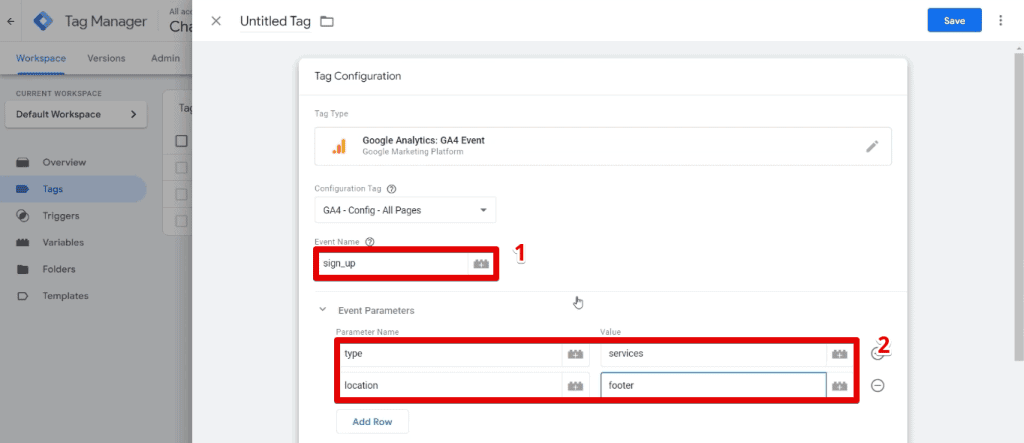The image size is (1024, 443).
Task: Insert variable in the location parameter name
Action: point(575,386)
